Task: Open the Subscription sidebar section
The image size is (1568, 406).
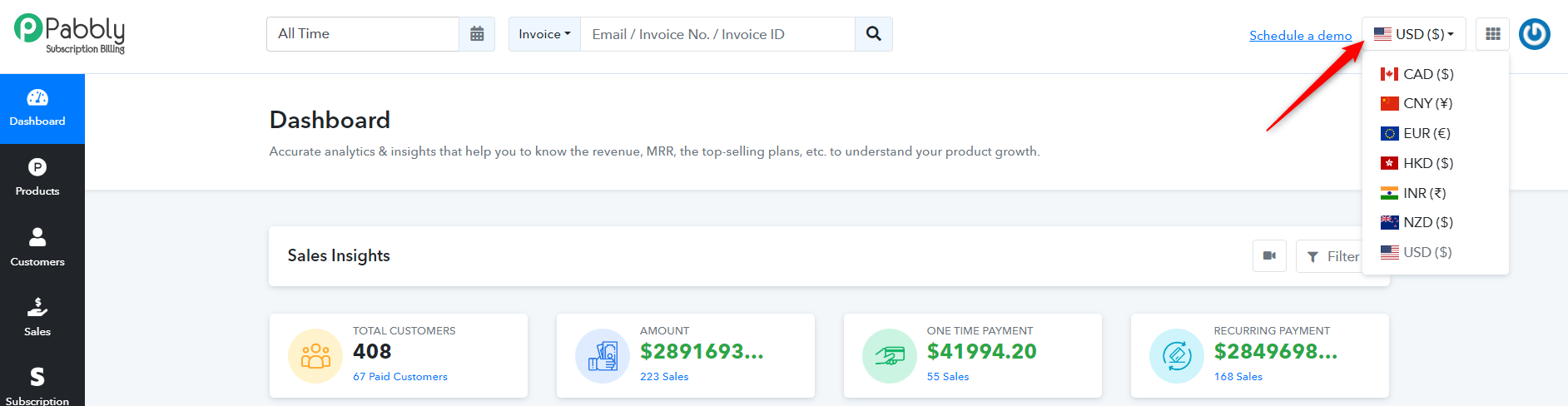Action: [x=37, y=386]
